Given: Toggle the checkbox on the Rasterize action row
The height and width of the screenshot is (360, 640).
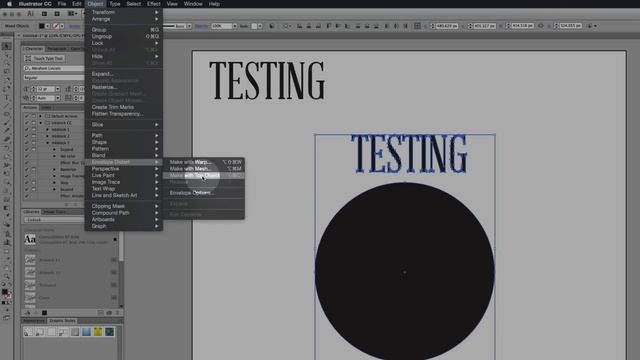Looking at the screenshot, I should click(x=27, y=169).
